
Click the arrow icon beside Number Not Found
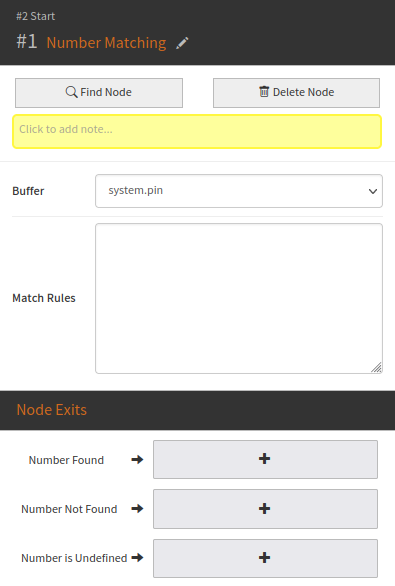(137, 508)
